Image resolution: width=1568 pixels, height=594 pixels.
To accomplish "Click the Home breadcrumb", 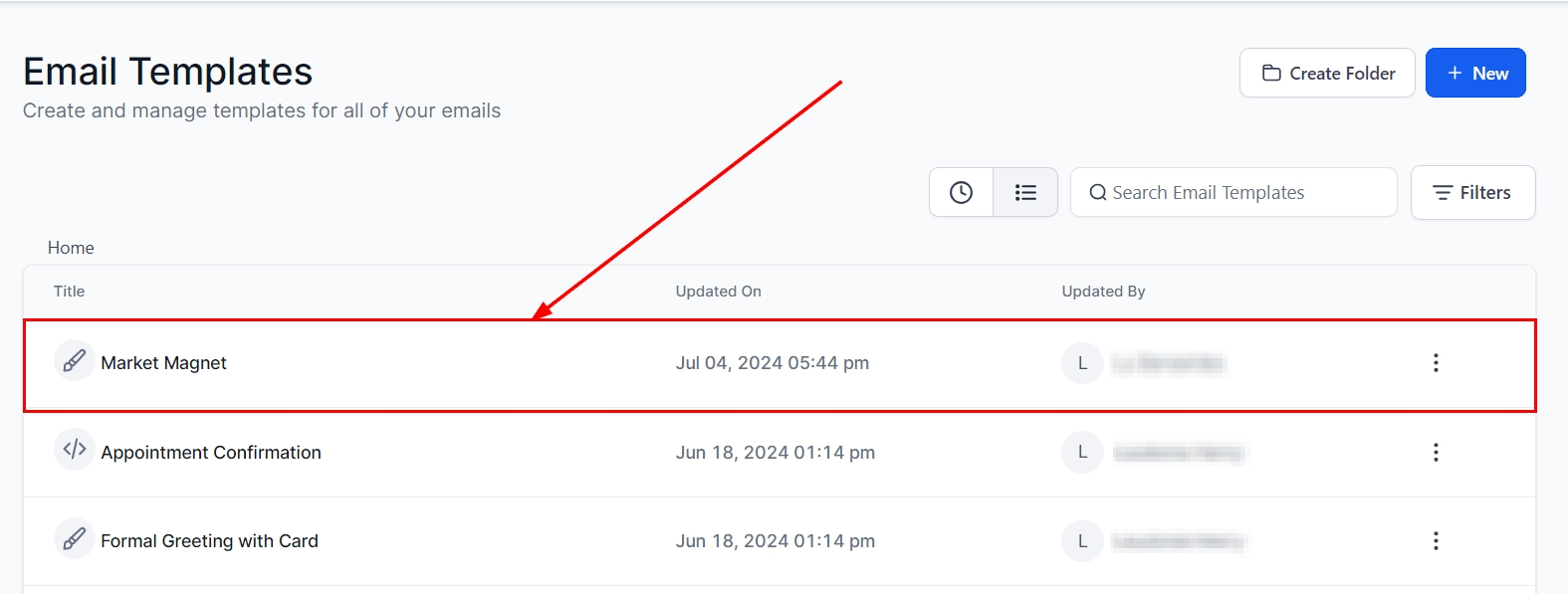I will coord(71,248).
